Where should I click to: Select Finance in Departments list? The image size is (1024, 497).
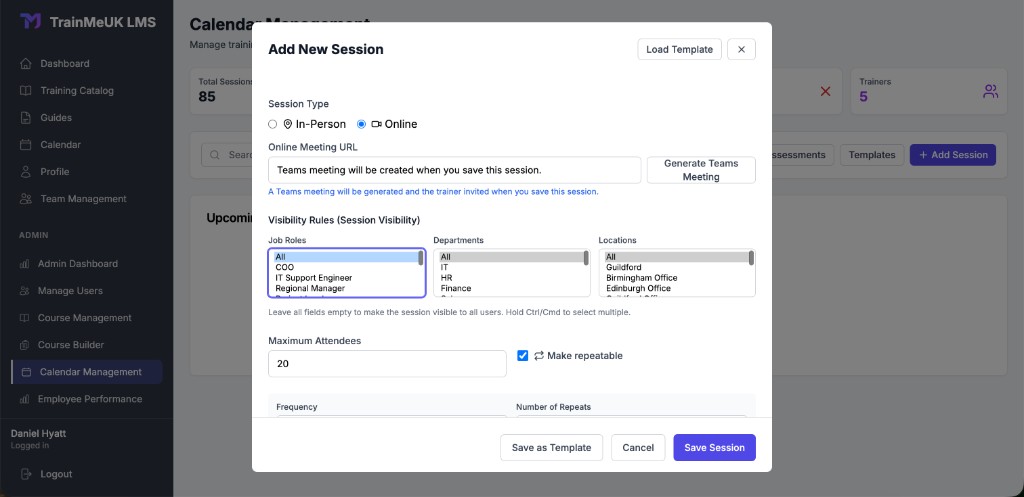tap(511, 288)
